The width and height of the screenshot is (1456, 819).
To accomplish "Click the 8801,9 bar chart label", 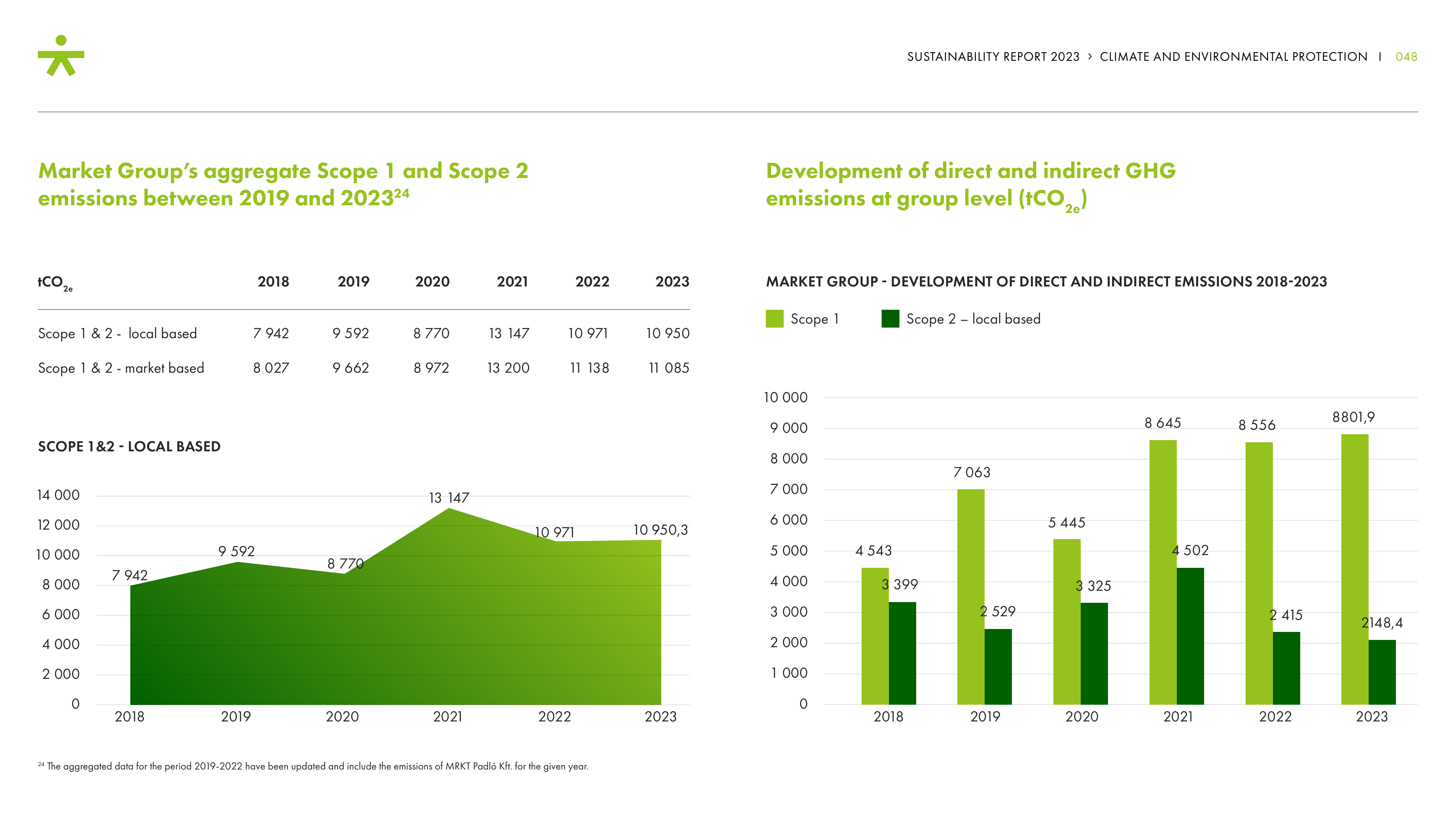I will [x=1353, y=417].
